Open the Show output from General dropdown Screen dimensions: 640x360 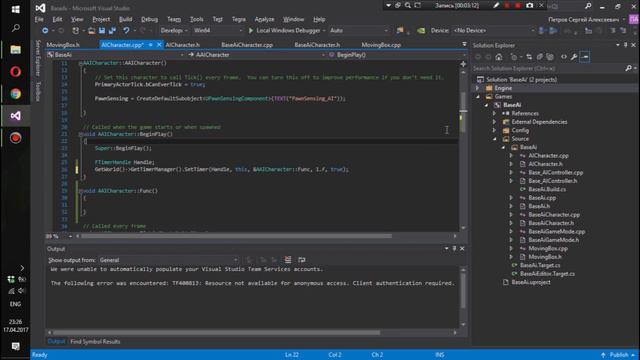[x=168, y=260]
